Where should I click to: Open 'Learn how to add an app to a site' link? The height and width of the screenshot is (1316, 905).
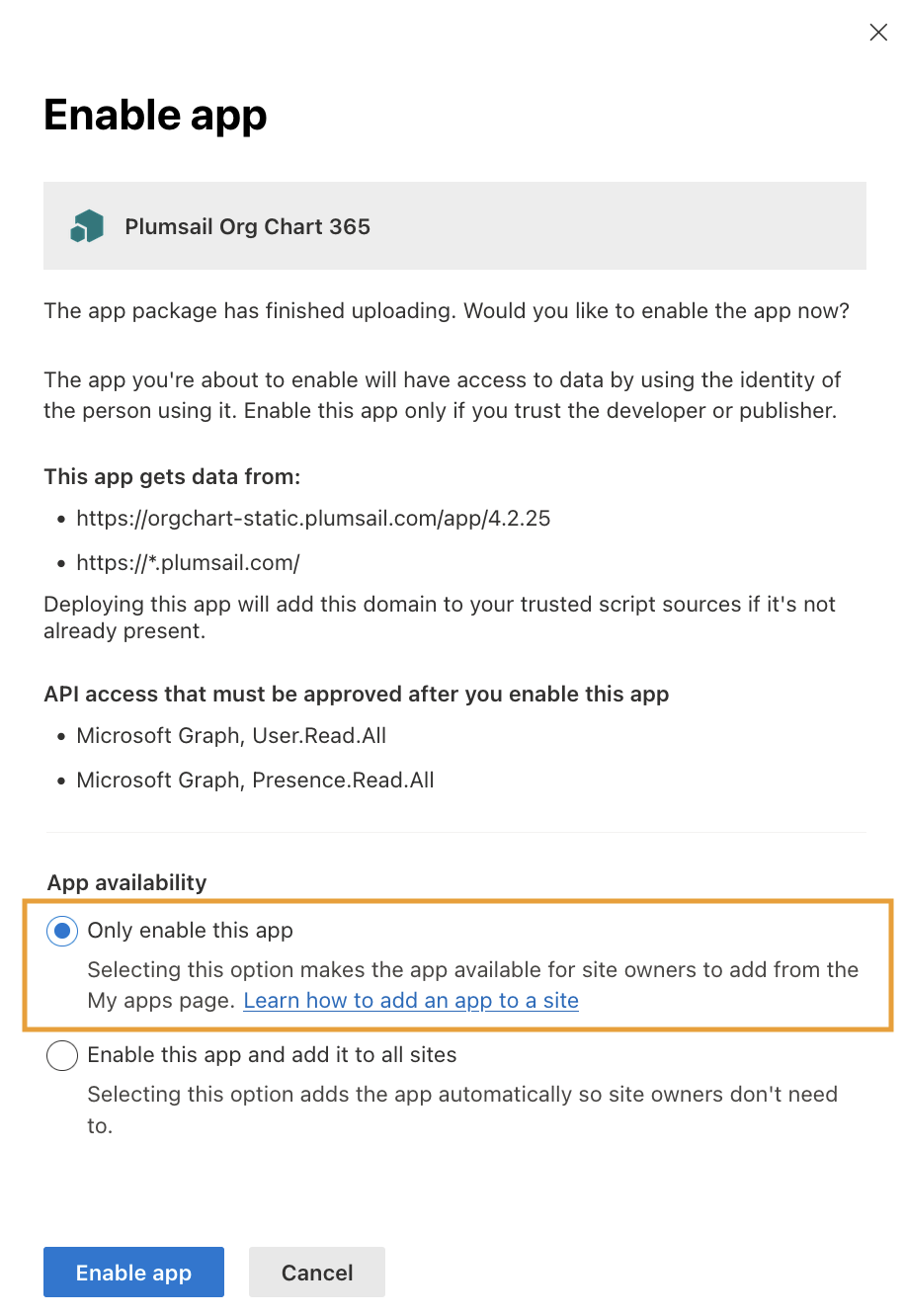(x=411, y=1001)
